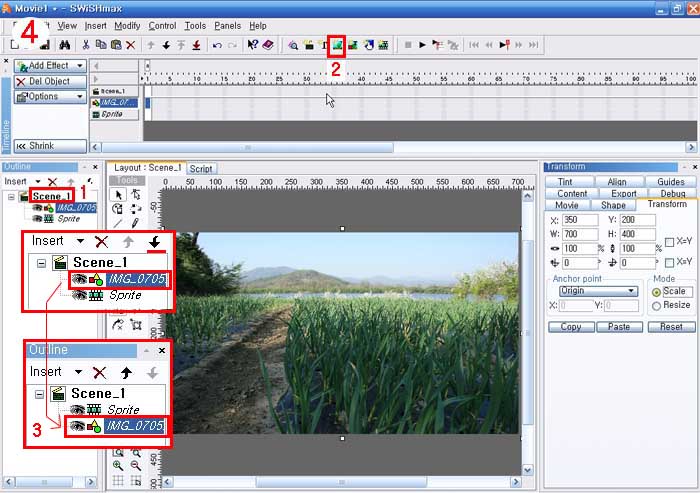
Task: Switch to the Shape tab
Action: (x=613, y=205)
